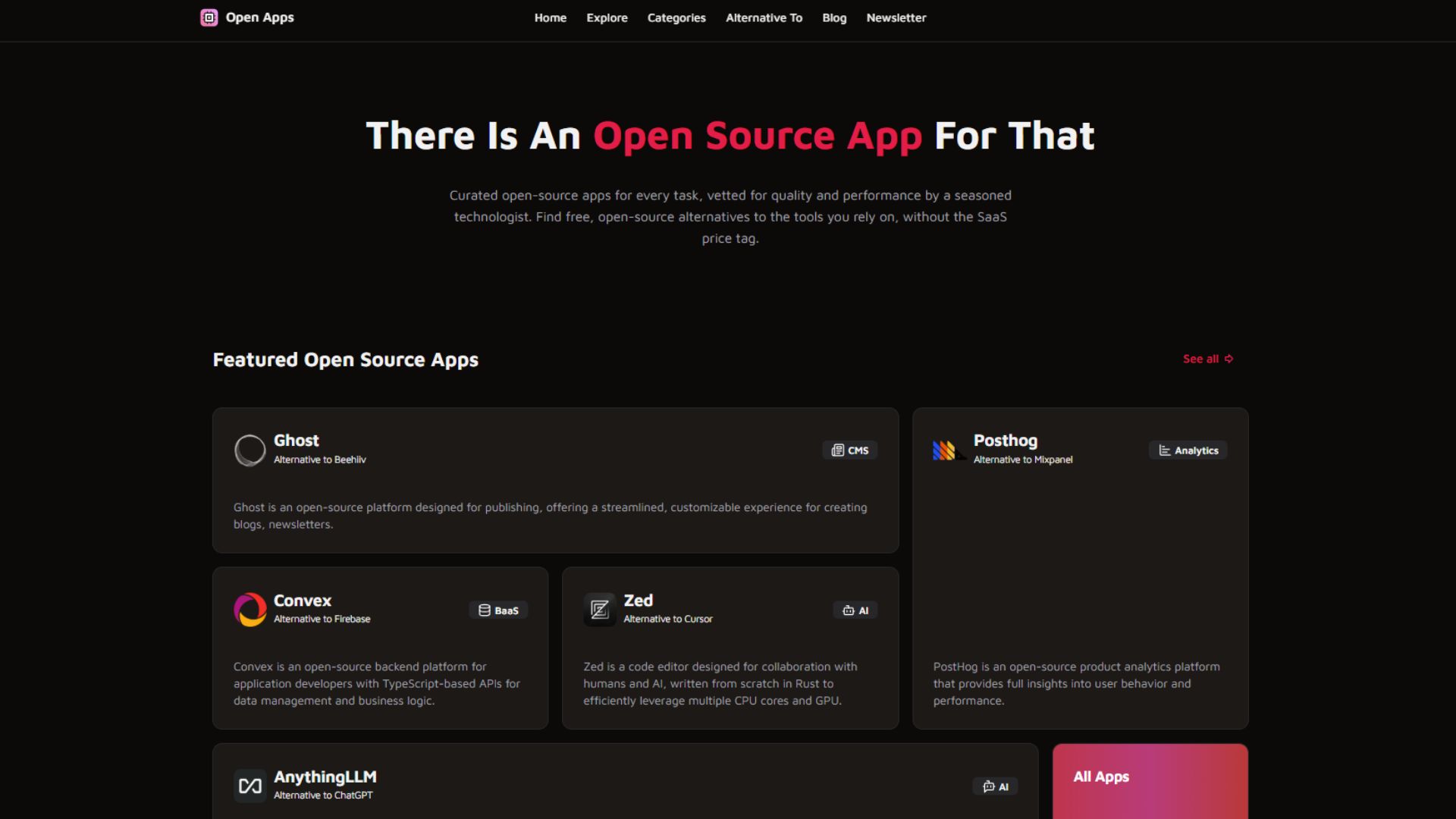1456x819 pixels.
Task: Click the Ghost app logo icon
Action: (x=249, y=450)
